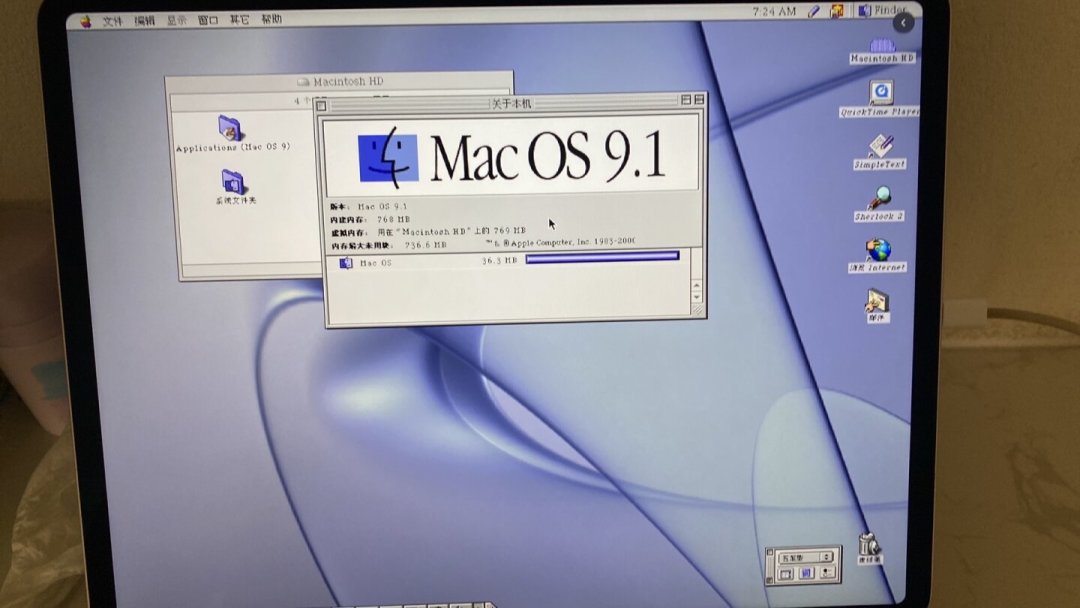This screenshot has height=608, width=1080.
Task: Open the 帮助 menu
Action: click(x=271, y=19)
